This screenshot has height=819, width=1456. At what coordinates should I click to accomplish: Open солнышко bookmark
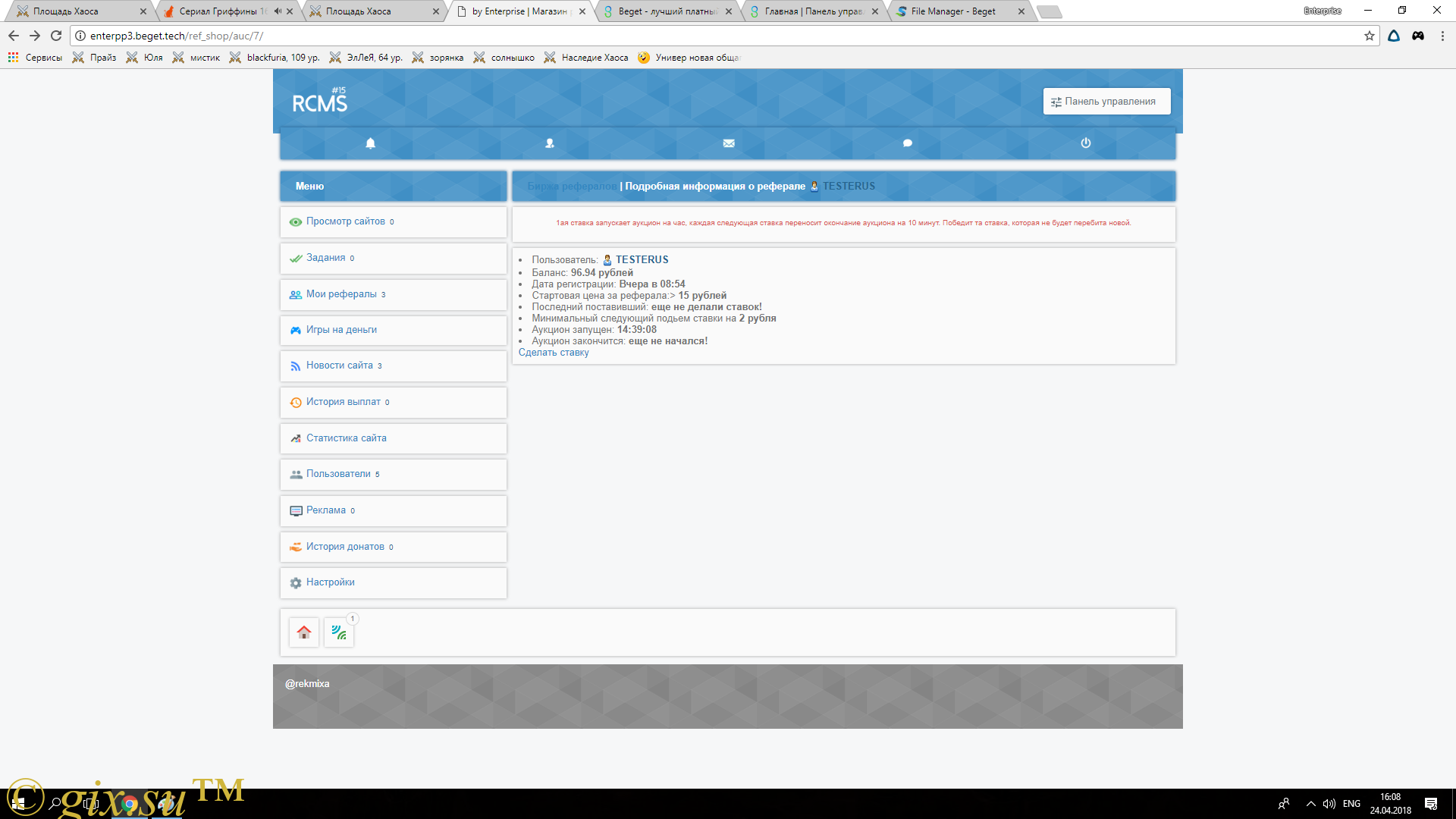[x=504, y=58]
